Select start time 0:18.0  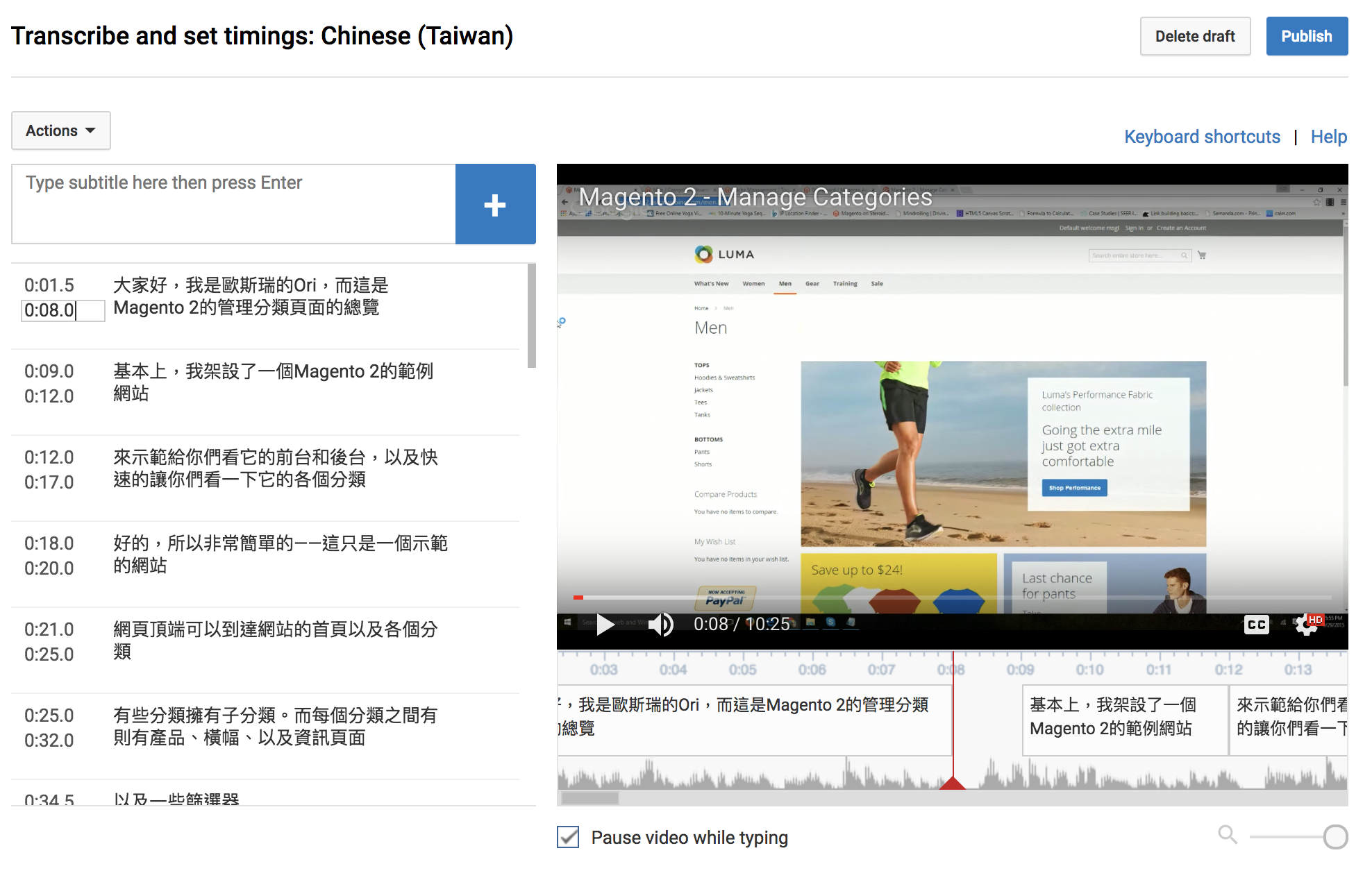49,543
